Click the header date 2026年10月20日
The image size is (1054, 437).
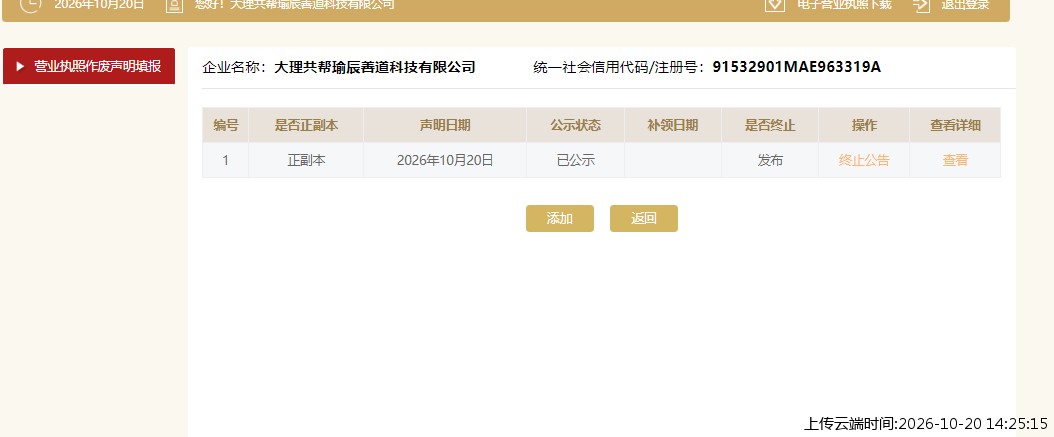tap(99, 5)
